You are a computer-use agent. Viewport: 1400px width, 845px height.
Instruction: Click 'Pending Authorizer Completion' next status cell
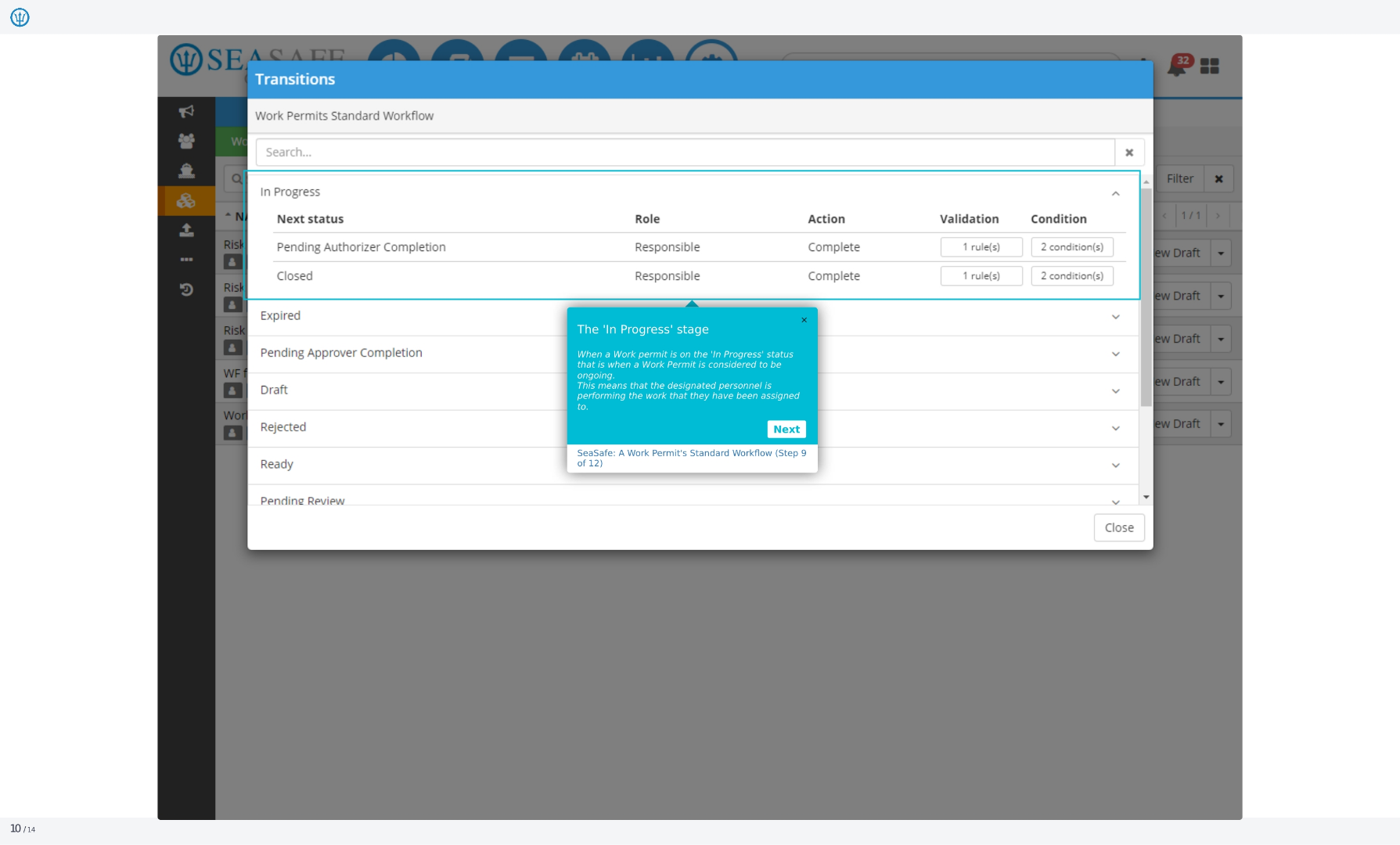coord(361,247)
